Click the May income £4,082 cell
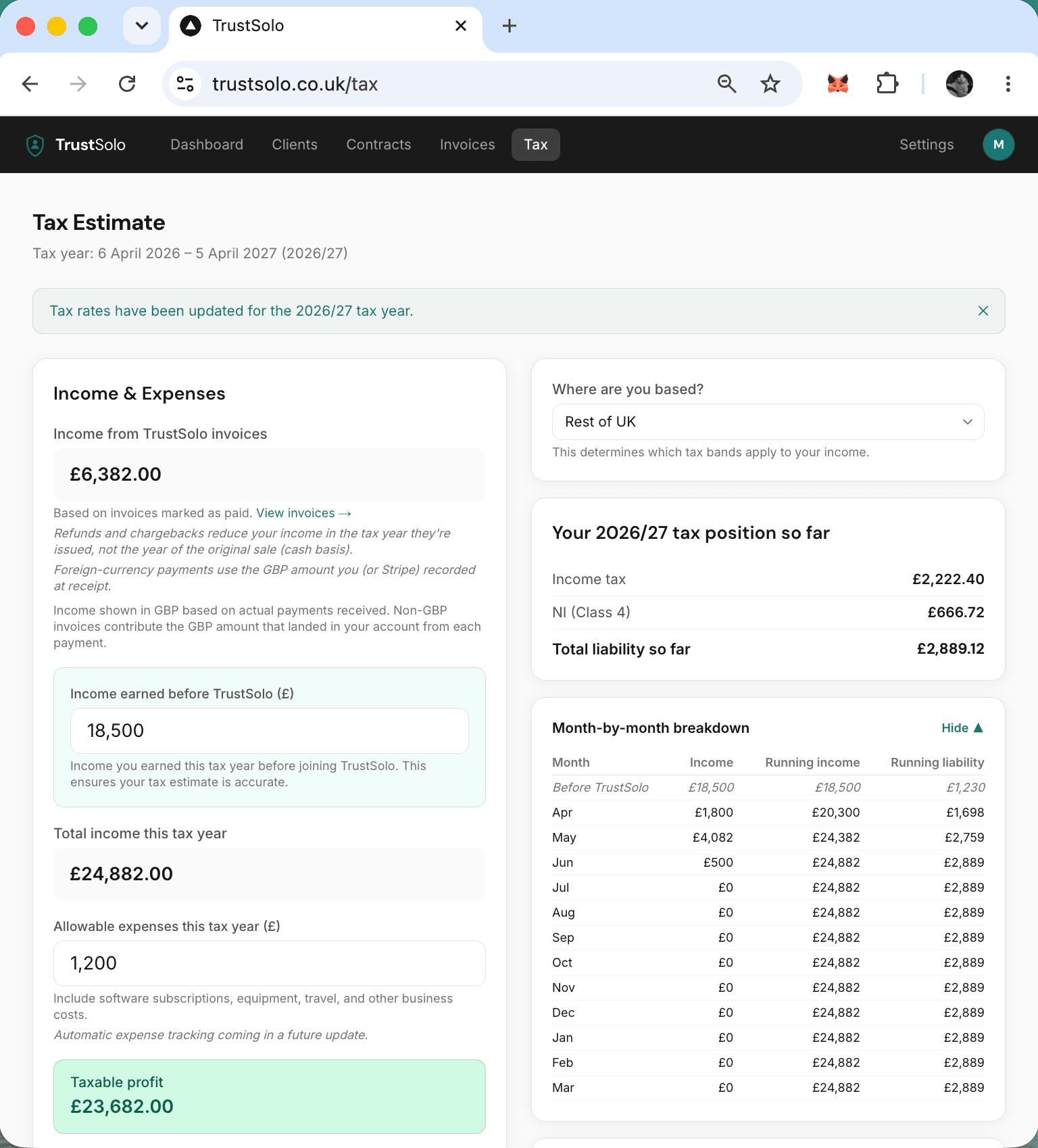Screen dimensions: 1038x1148 click(712, 838)
